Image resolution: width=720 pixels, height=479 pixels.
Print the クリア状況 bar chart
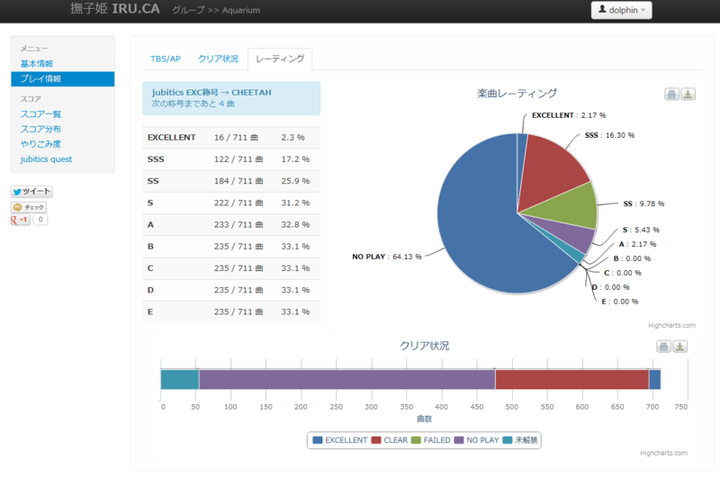coord(664,346)
